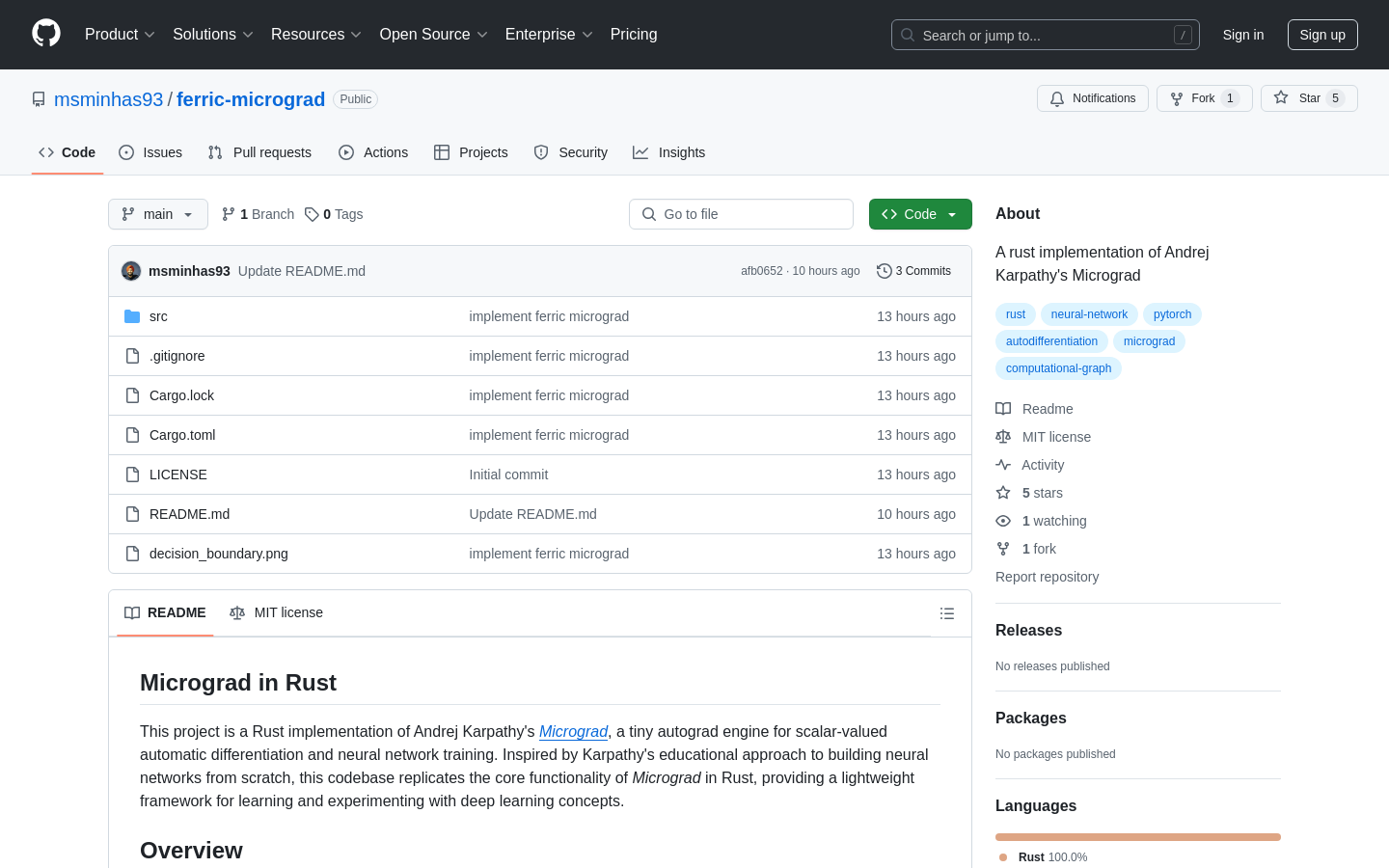
Task: Expand the Product menu
Action: point(120,35)
